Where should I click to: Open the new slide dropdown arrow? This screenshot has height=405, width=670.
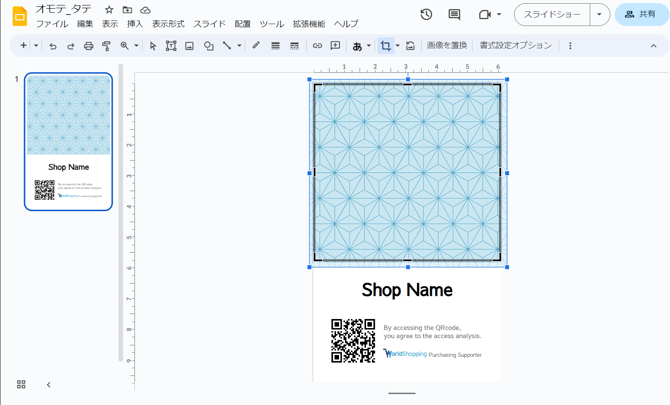pyautogui.click(x=36, y=46)
